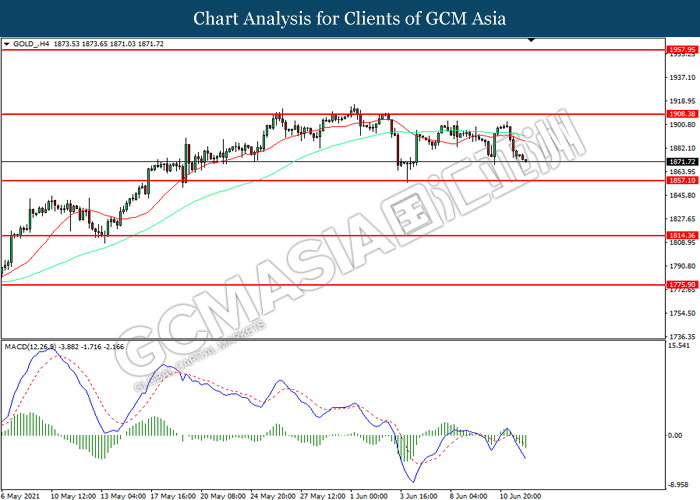Select the 1957.95 red price label
This screenshot has height=500, width=700.
pyautogui.click(x=682, y=50)
